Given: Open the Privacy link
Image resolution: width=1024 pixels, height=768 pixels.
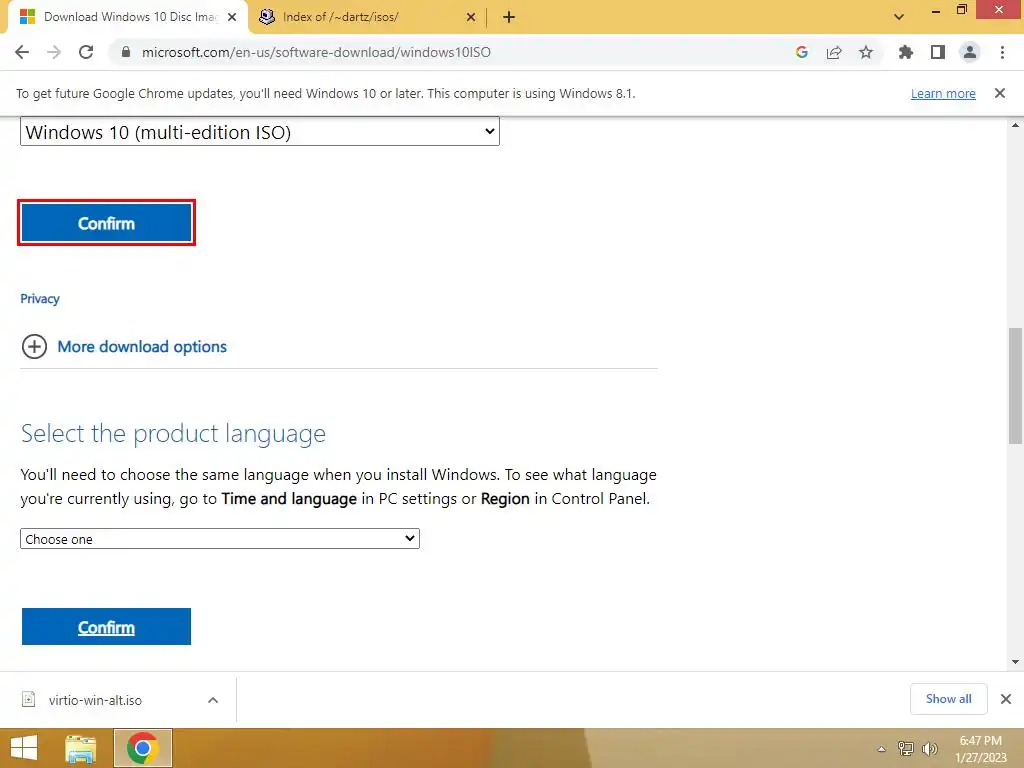Looking at the screenshot, I should [40, 298].
